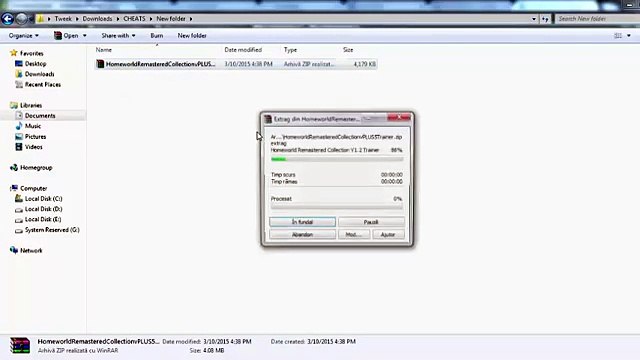The height and width of the screenshot is (360, 640).
Task: Open System Reserved (G:) drive
Action: (x=52, y=230)
